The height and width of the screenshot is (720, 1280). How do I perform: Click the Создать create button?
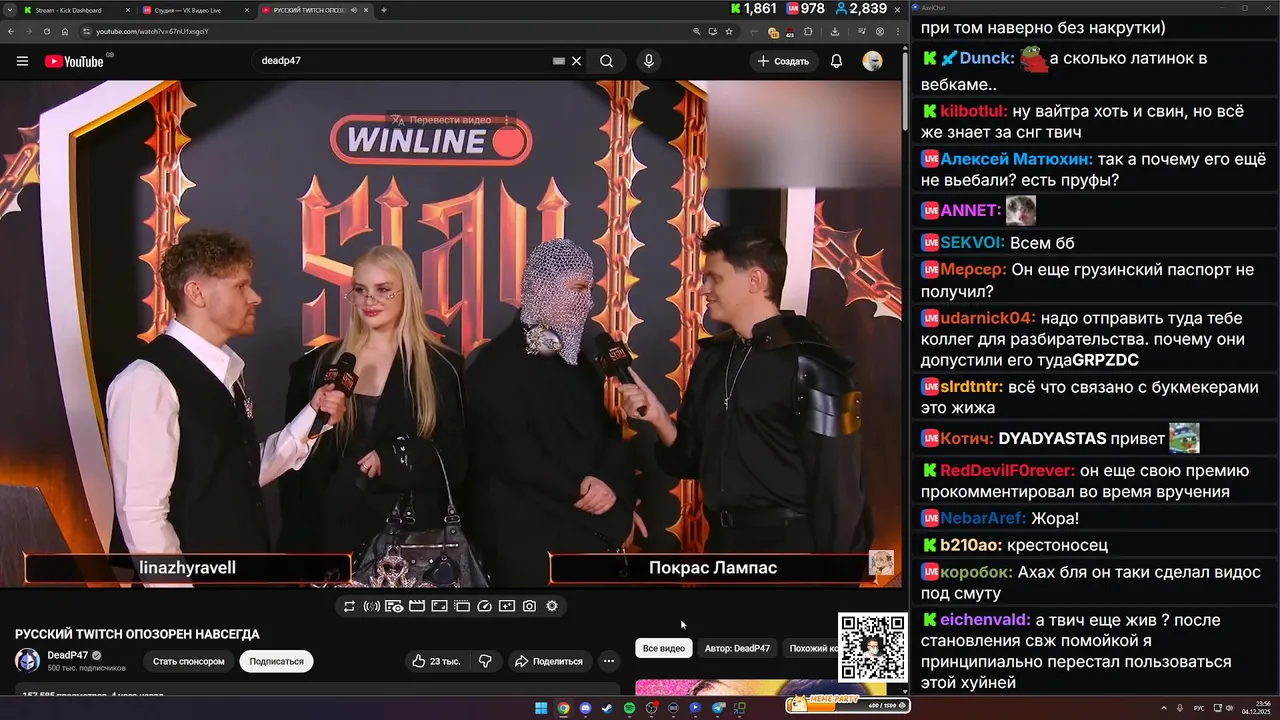pyautogui.click(x=782, y=61)
